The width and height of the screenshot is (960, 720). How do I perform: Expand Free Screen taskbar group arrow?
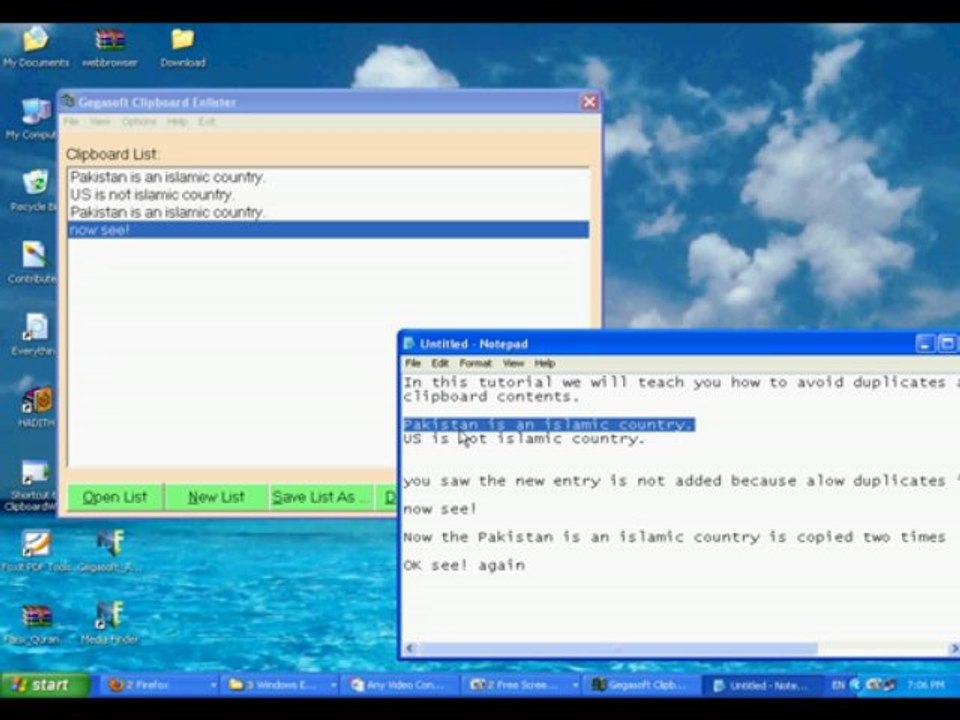575,685
